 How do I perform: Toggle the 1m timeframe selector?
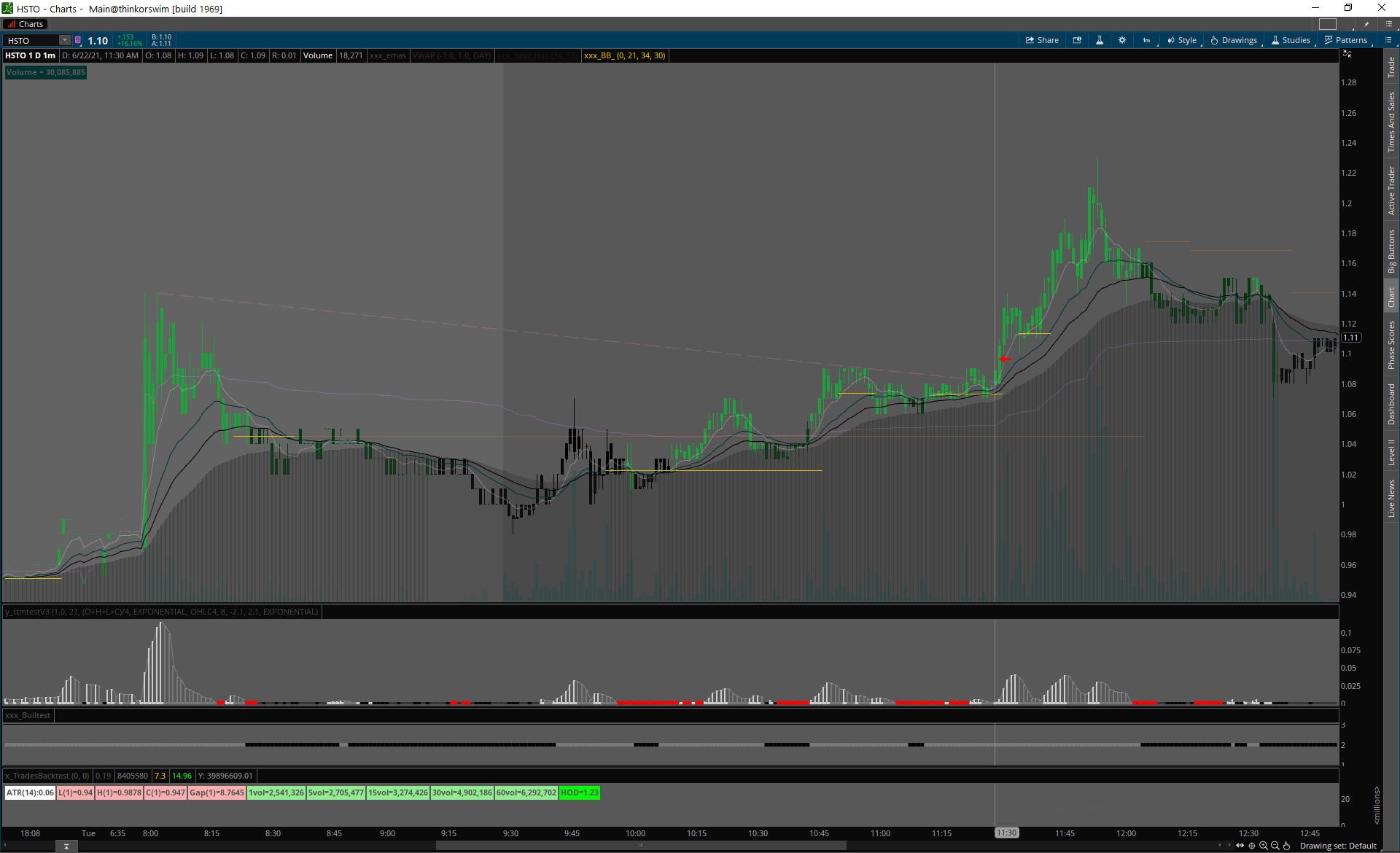point(1147,40)
